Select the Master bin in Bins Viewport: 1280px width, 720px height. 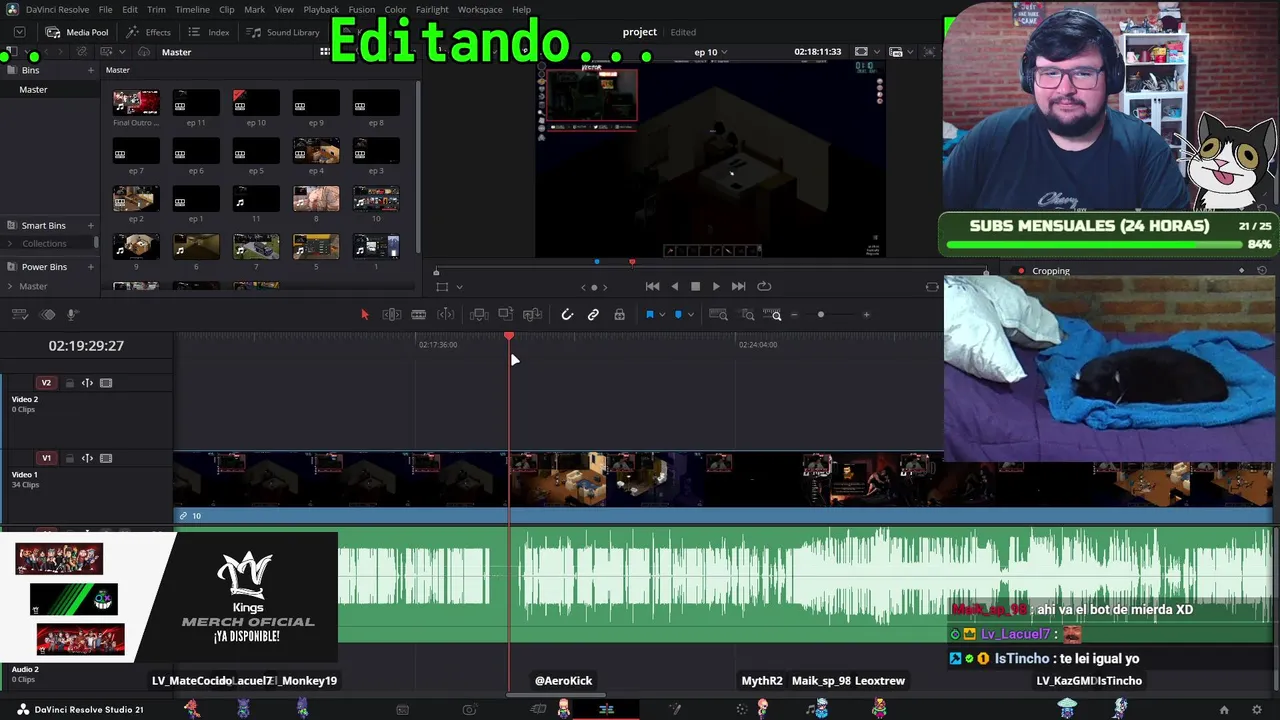point(33,90)
